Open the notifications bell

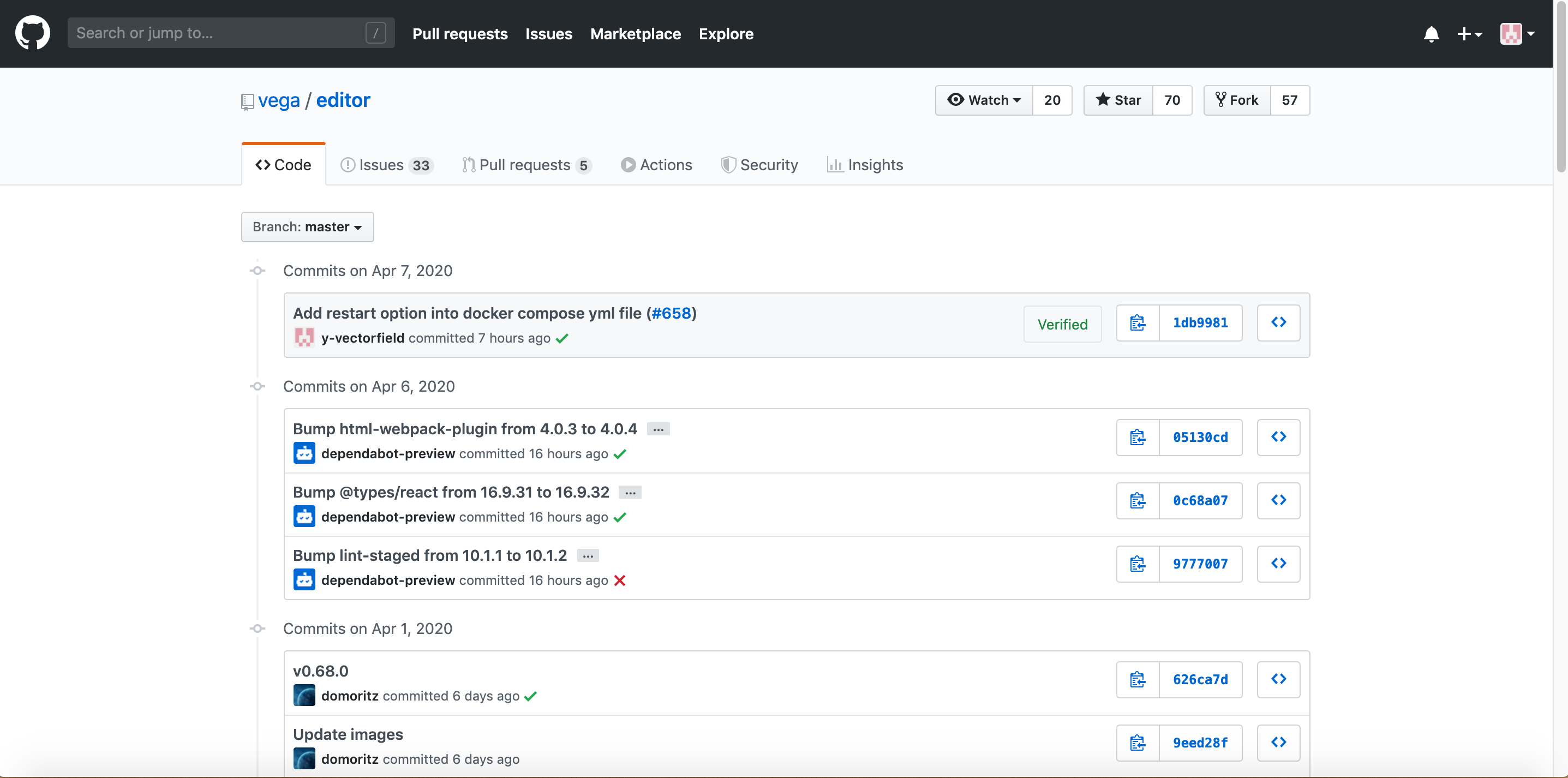tap(1431, 34)
